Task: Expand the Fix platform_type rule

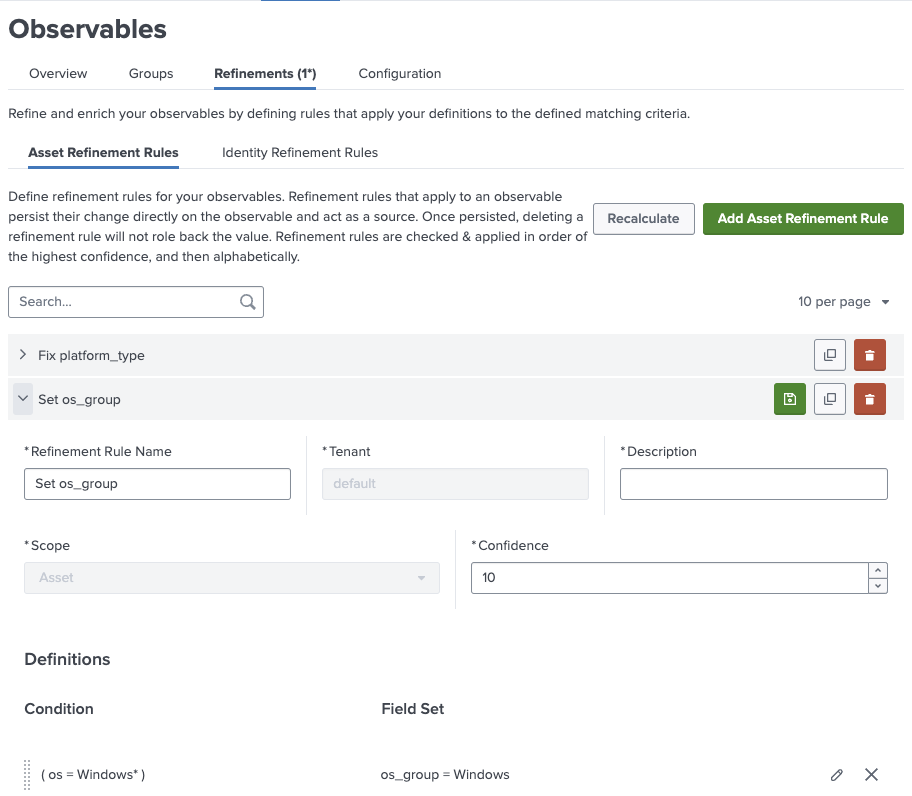Action: [x=23, y=354]
